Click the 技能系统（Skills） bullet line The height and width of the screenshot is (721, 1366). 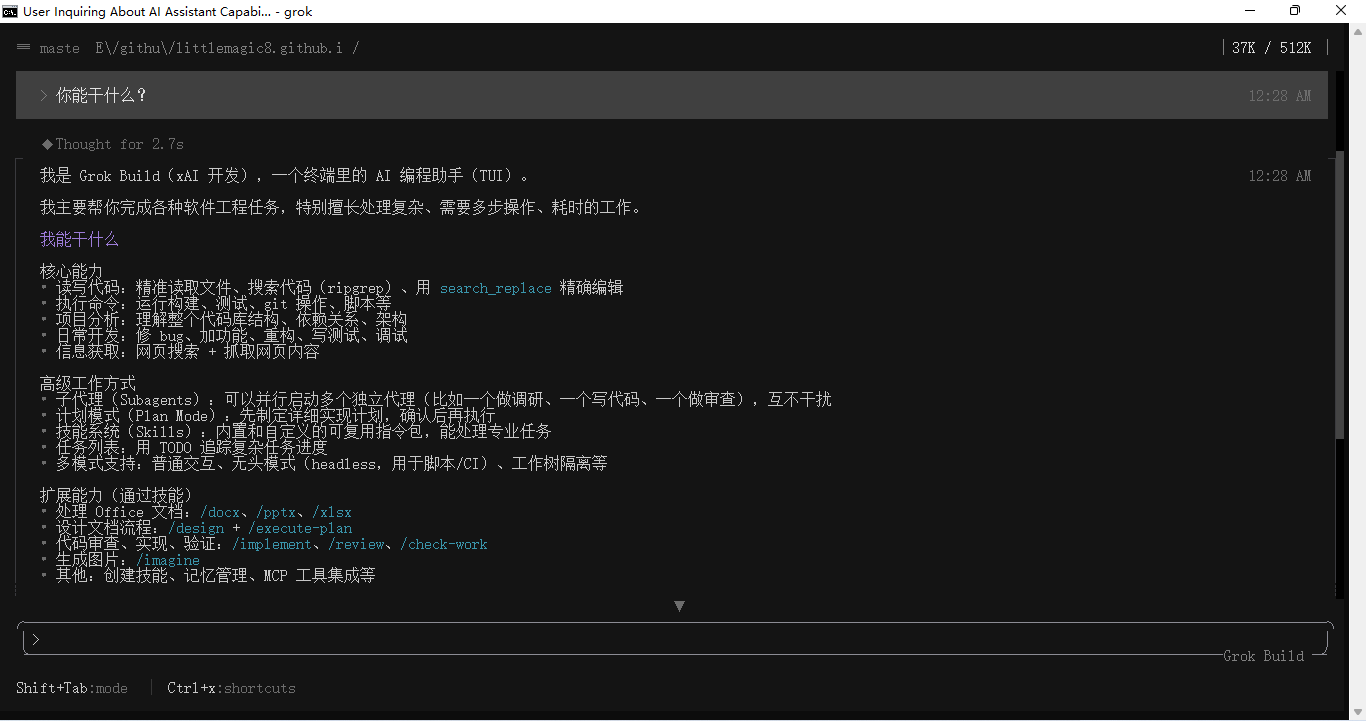[x=296, y=431]
